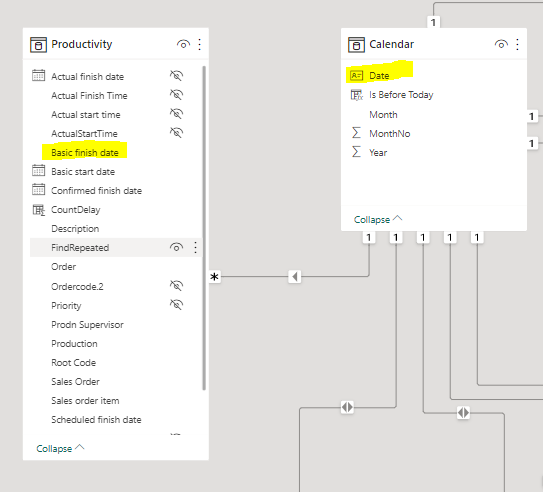The width and height of the screenshot is (543, 492).
Task: Click the many-side asterisk relationship marker
Action: [x=214, y=277]
